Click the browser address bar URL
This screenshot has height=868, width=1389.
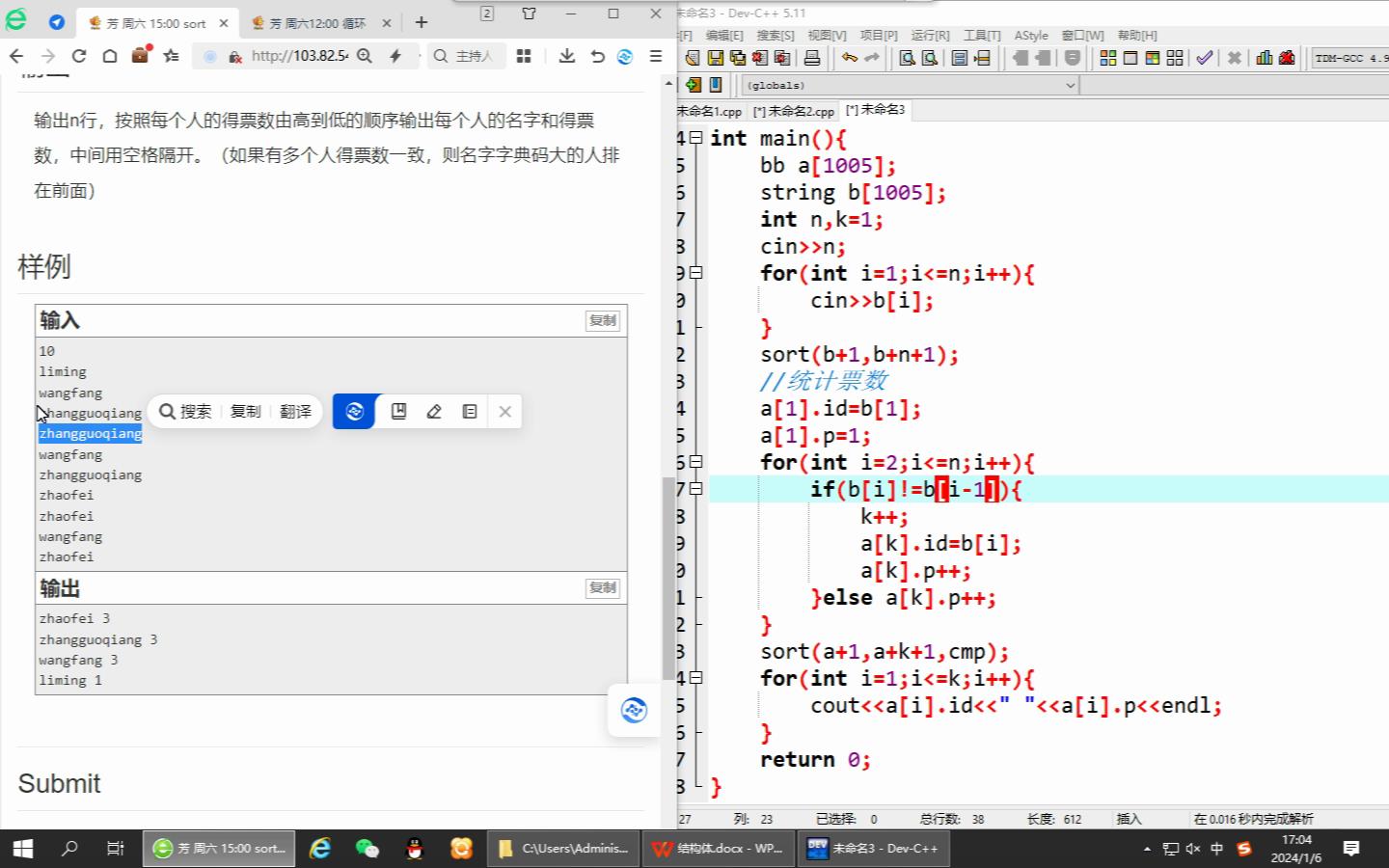click(x=299, y=56)
